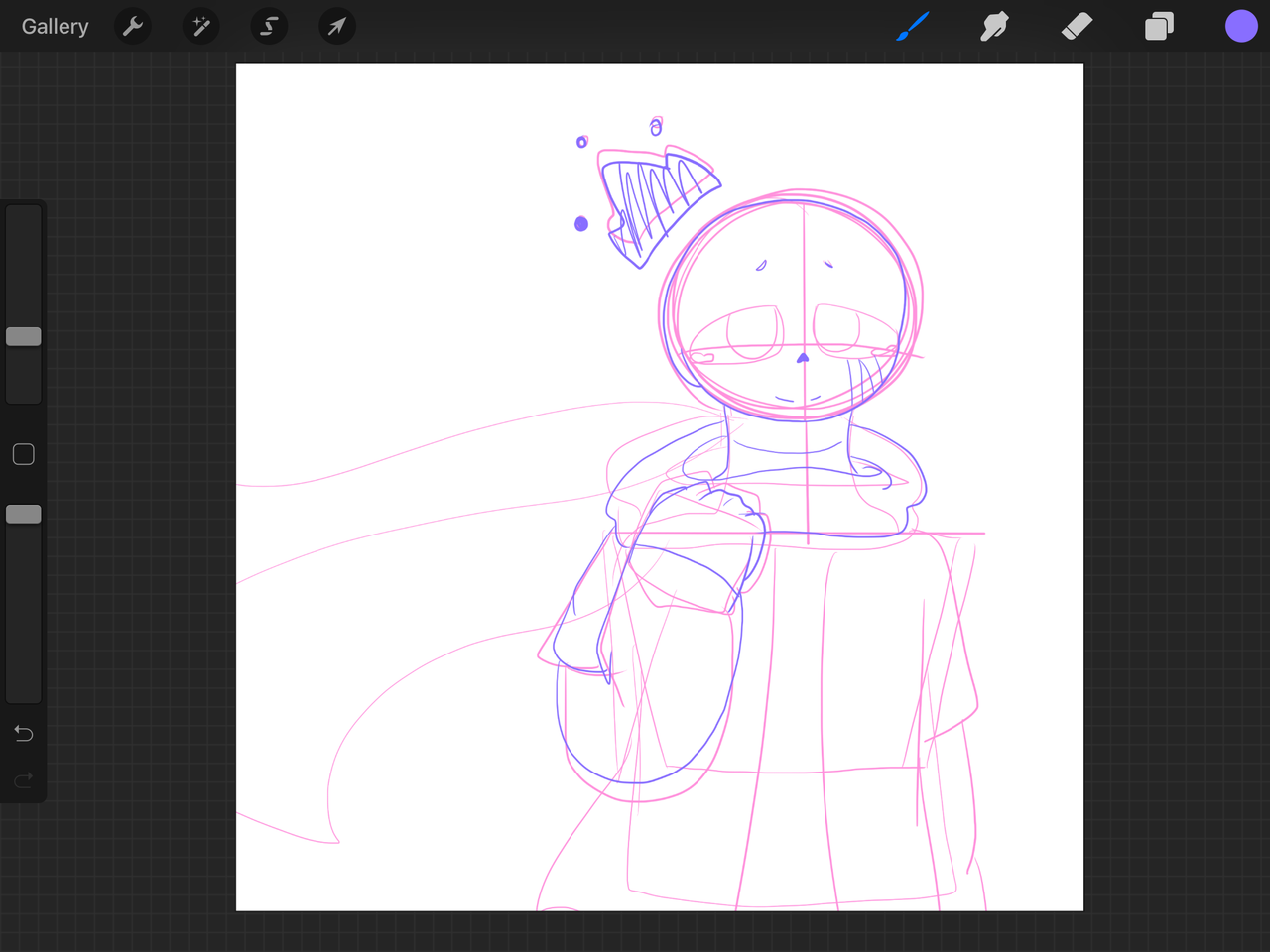This screenshot has width=1270, height=952.
Task: Tap the square modify eyedropper button
Action: click(24, 454)
